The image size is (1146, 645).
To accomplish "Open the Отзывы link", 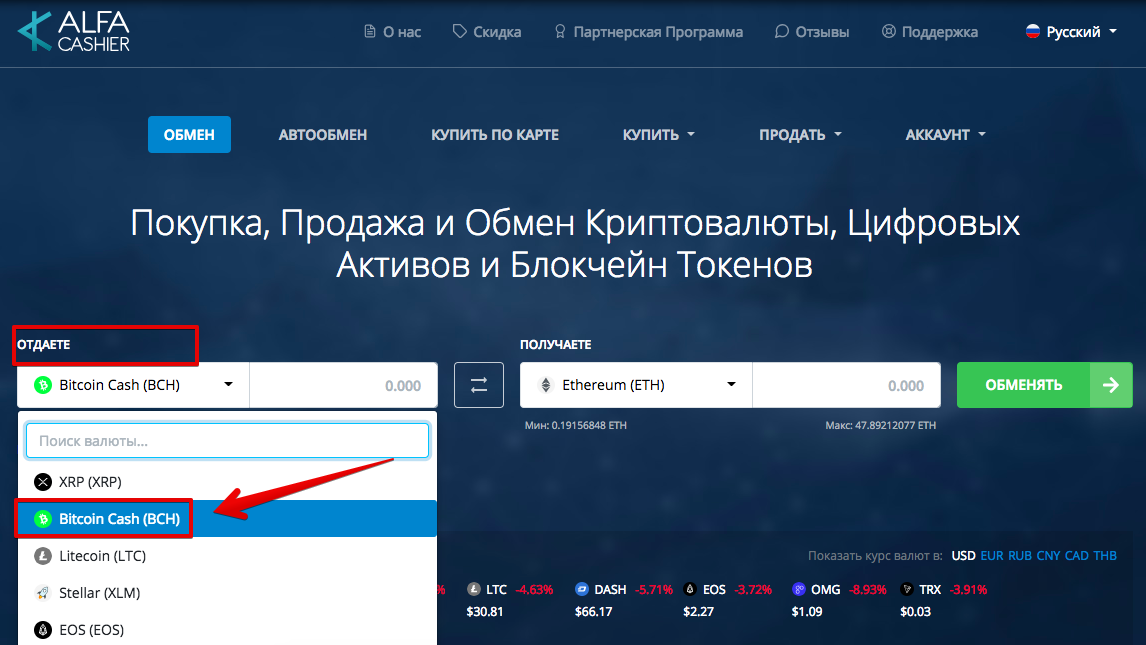I will pos(812,31).
